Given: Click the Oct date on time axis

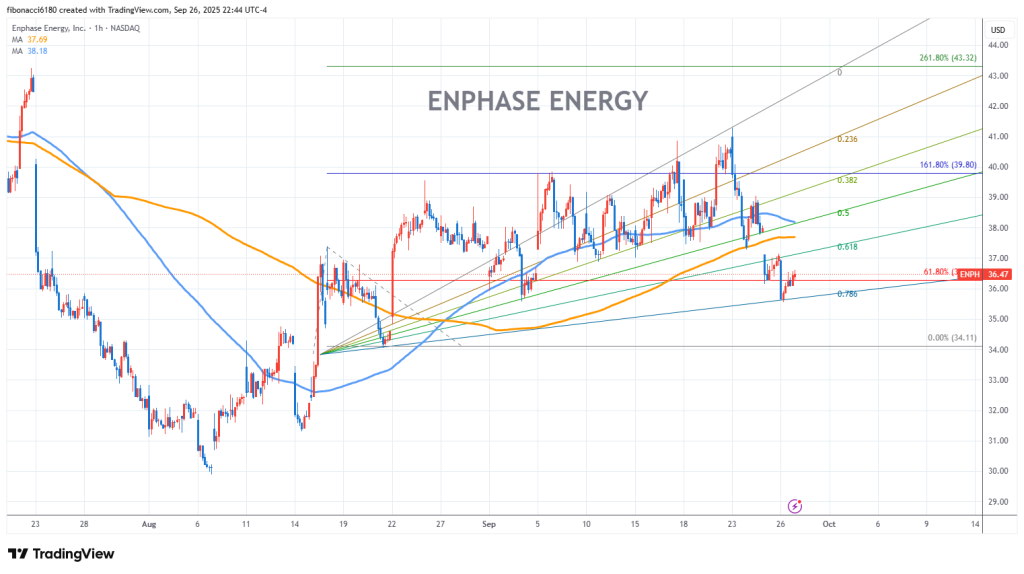Looking at the screenshot, I should coord(828,523).
